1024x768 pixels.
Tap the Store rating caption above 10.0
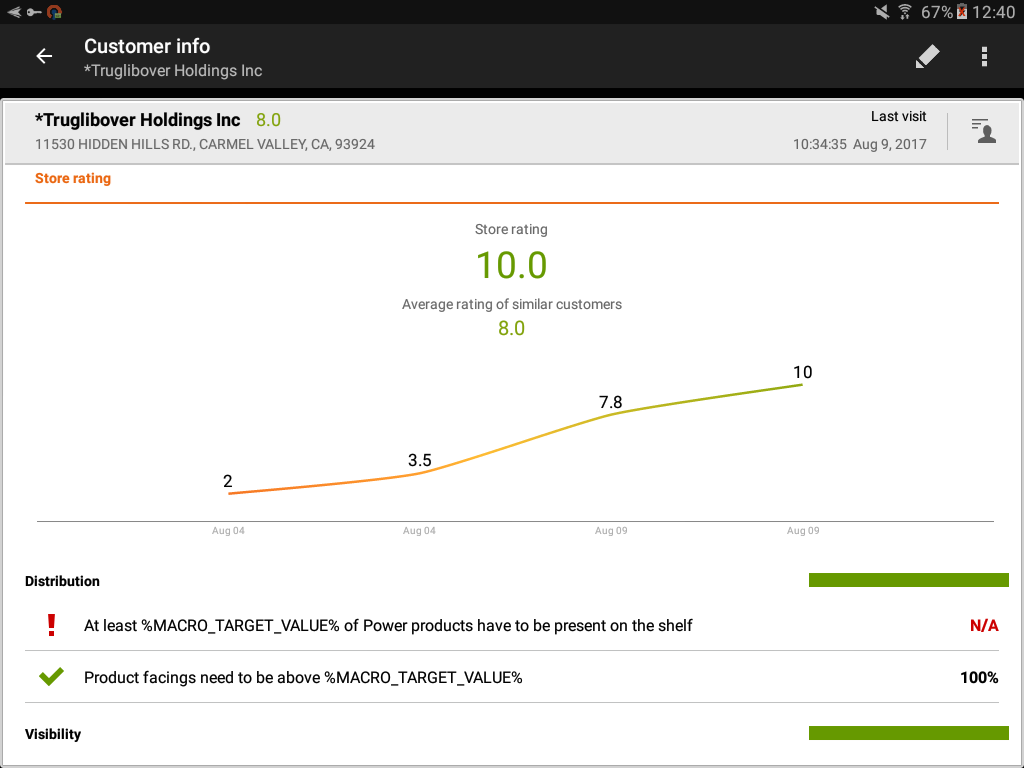[511, 229]
